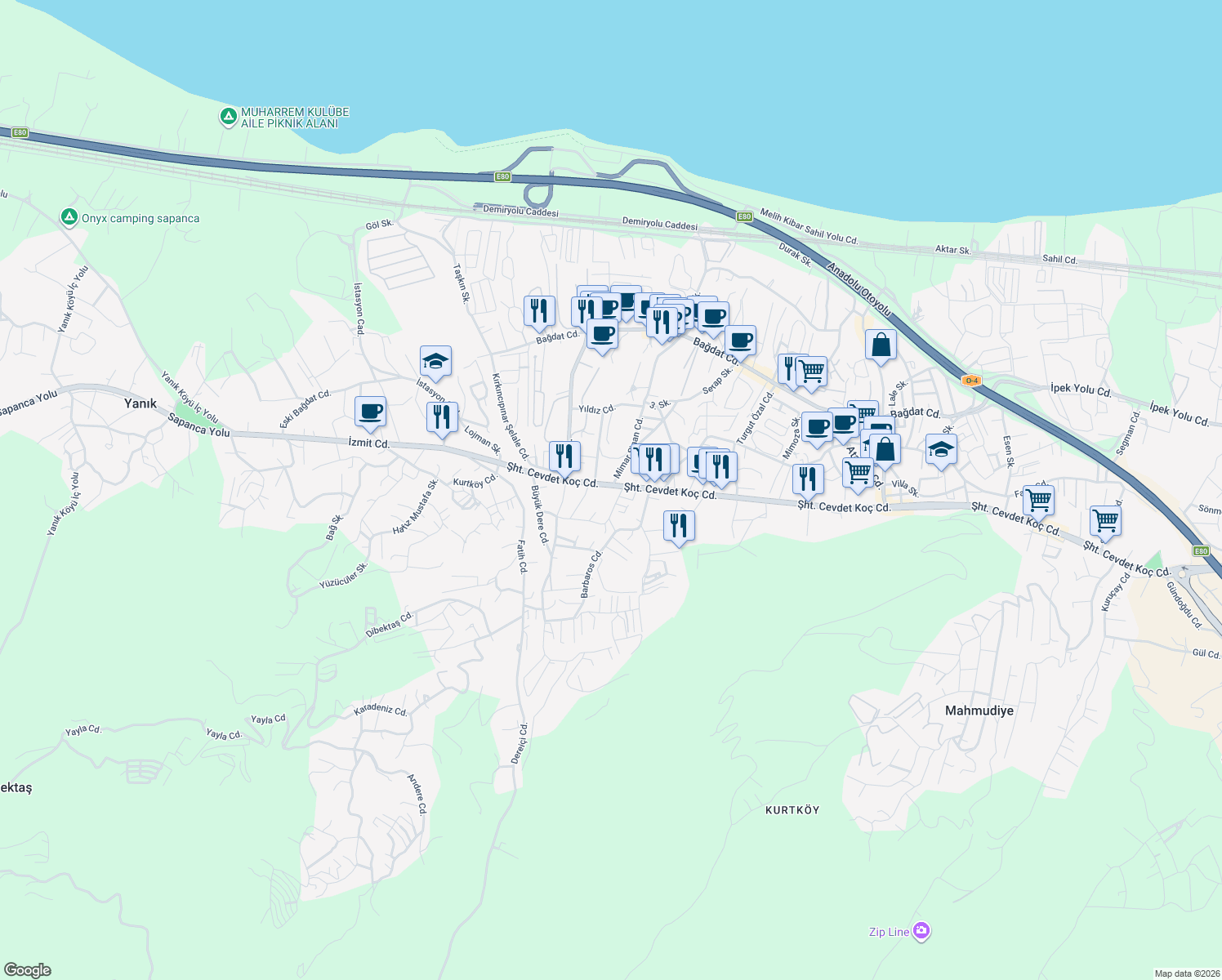
Task: Click the E80 road shield near Demiryolu Caddesi
Action: coord(745,217)
